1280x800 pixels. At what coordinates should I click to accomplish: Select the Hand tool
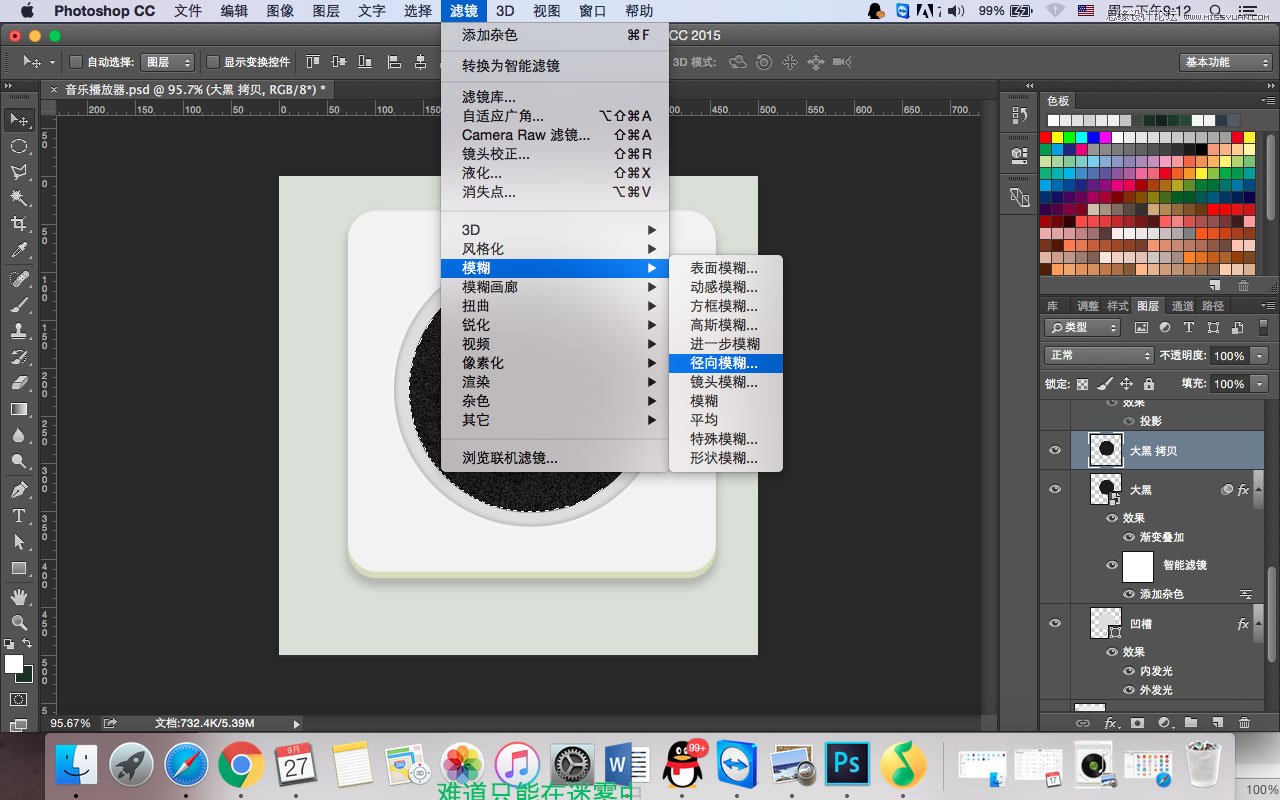(19, 597)
